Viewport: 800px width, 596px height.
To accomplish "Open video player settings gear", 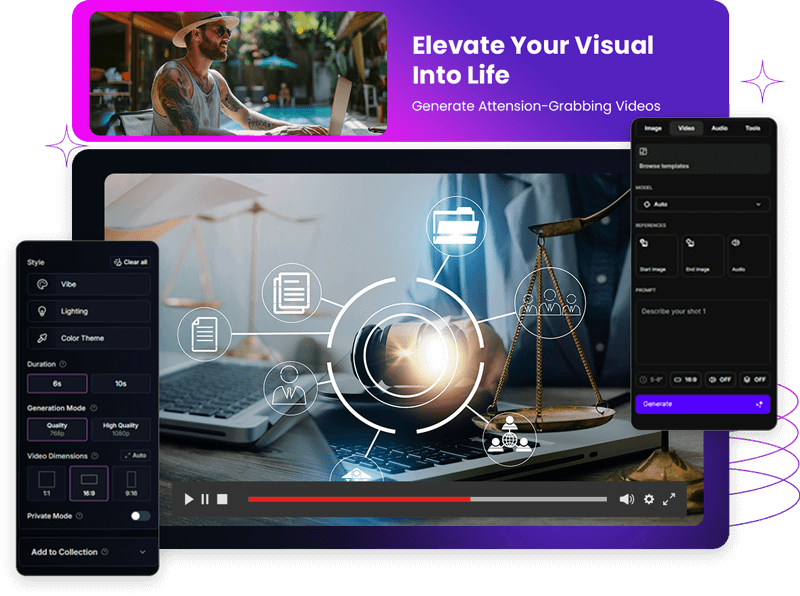I will point(648,499).
